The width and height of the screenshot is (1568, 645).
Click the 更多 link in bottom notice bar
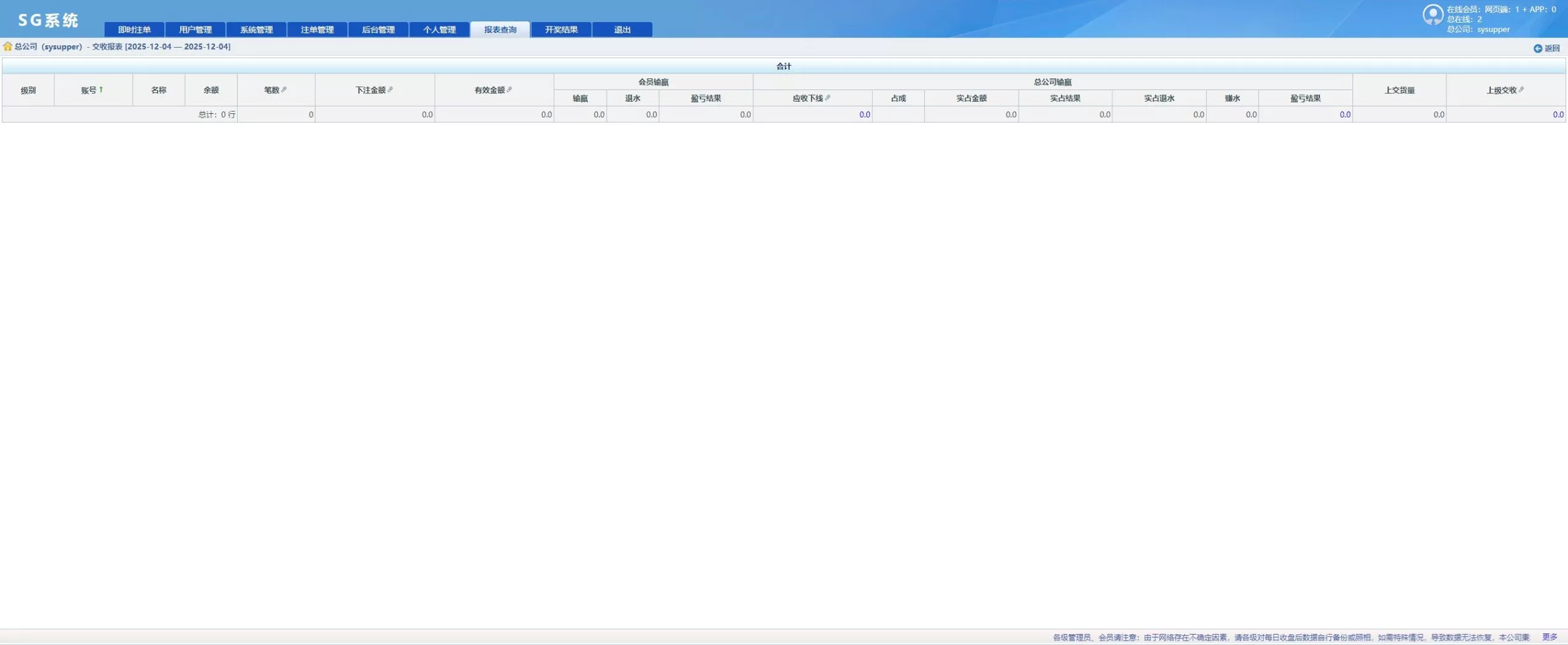pyautogui.click(x=1549, y=637)
